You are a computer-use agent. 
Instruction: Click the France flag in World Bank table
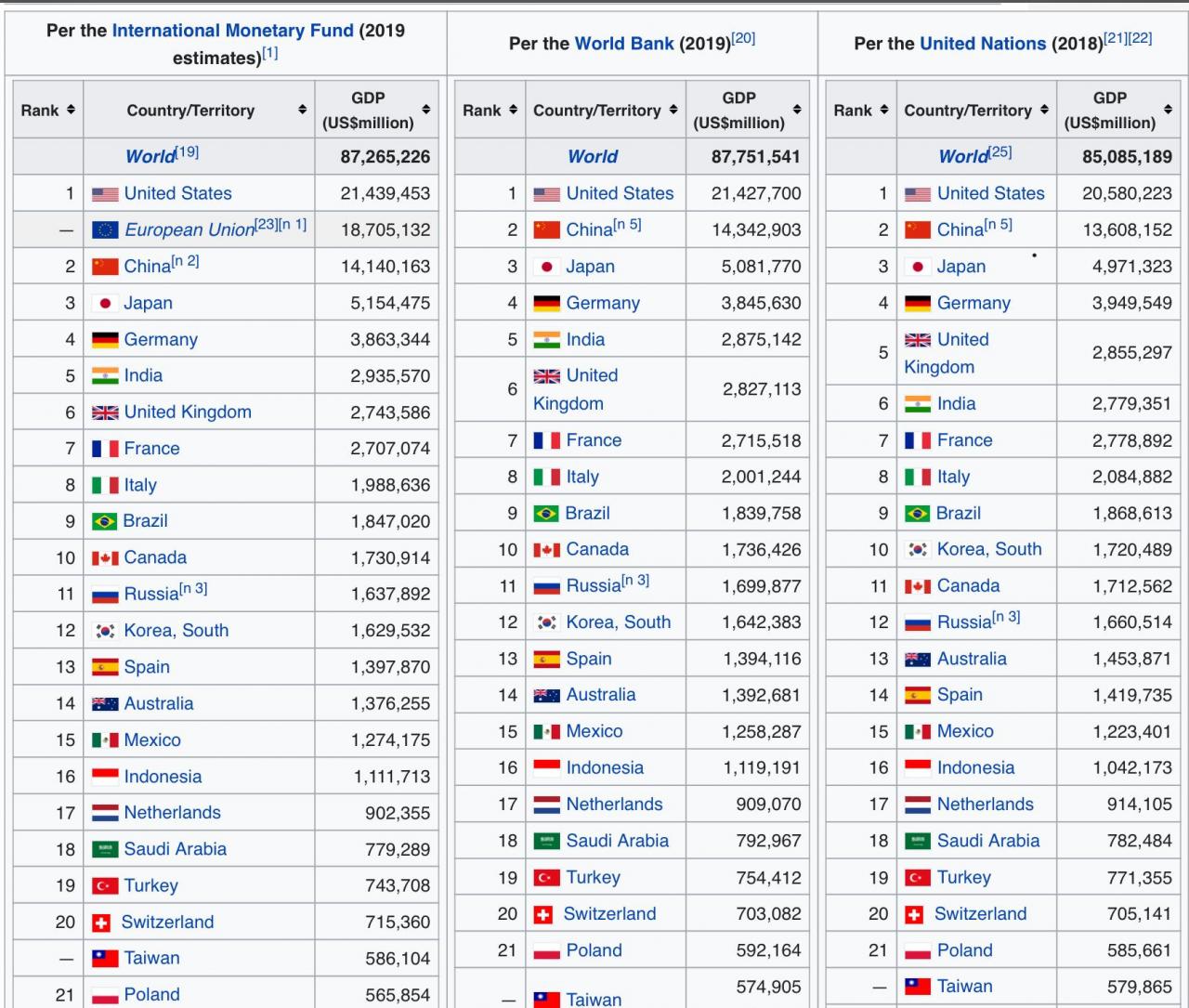tap(547, 440)
